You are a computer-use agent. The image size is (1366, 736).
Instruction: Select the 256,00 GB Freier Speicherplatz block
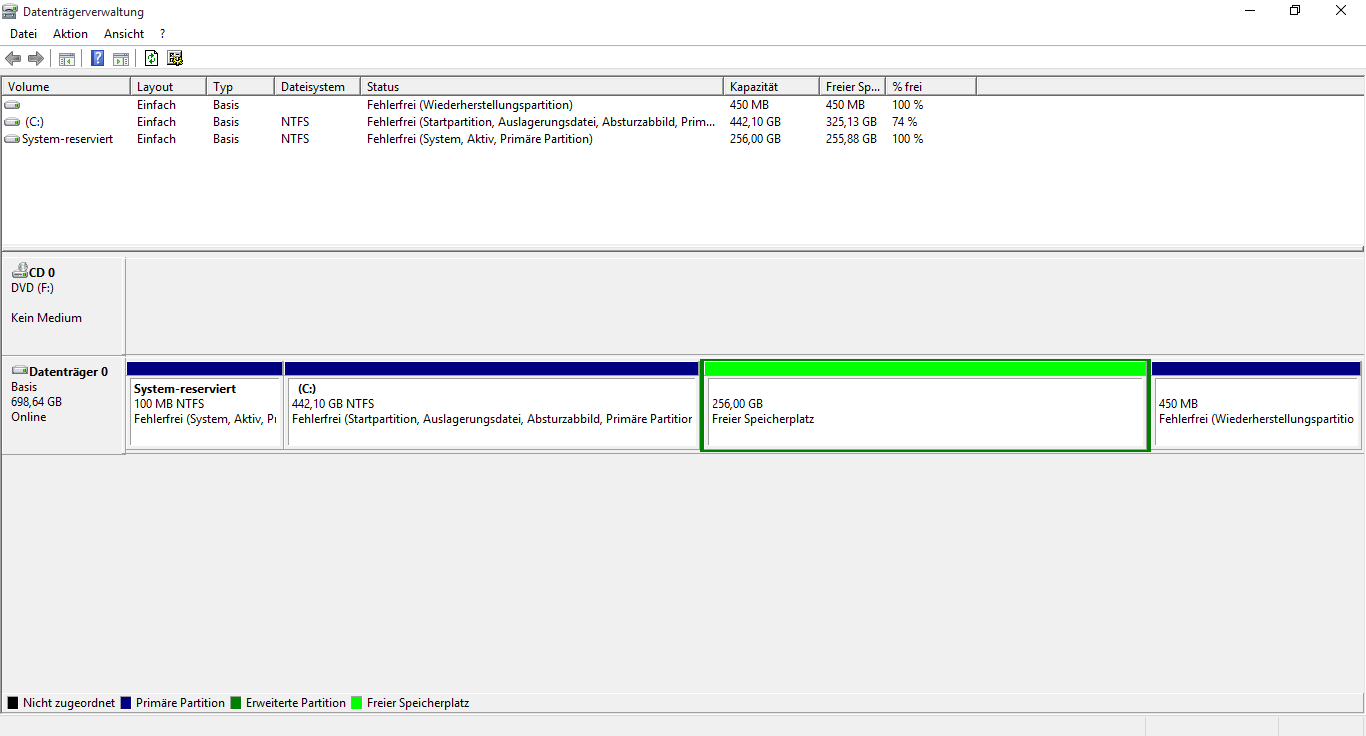pyautogui.click(x=924, y=412)
